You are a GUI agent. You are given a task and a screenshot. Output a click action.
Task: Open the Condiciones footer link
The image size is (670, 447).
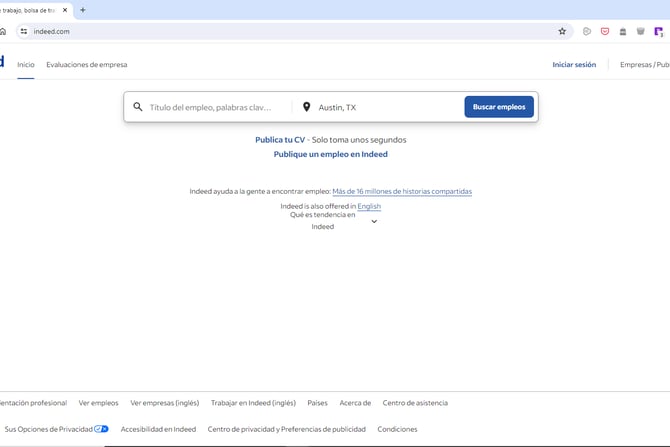click(x=397, y=429)
